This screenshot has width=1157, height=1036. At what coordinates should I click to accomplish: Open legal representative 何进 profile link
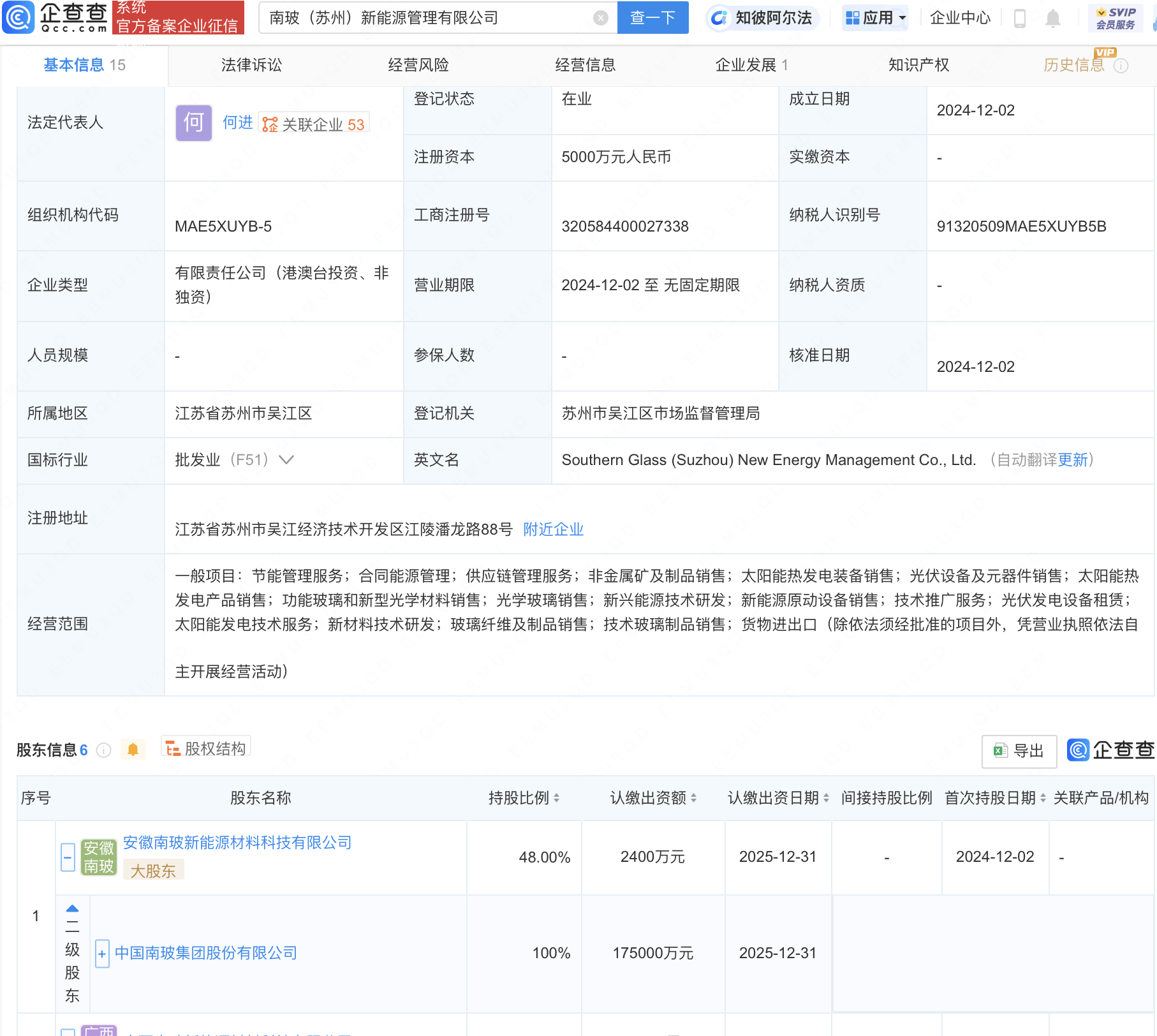click(x=238, y=122)
